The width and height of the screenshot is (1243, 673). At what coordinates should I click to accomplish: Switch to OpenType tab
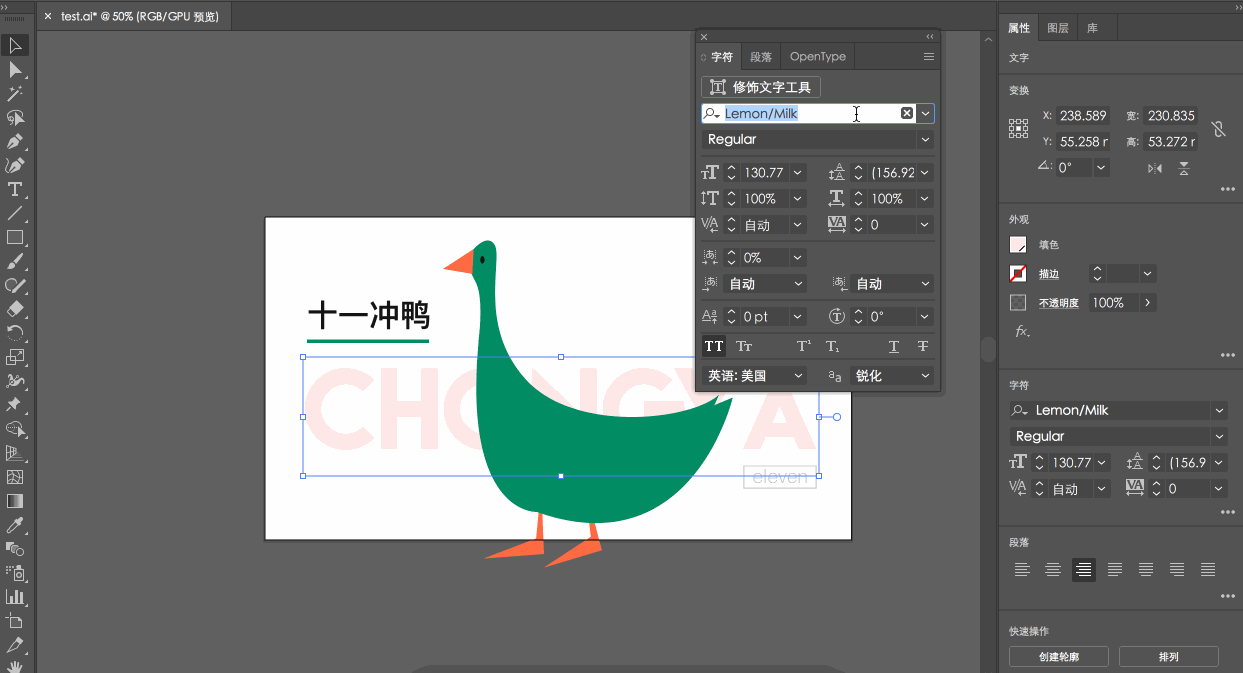pos(818,57)
